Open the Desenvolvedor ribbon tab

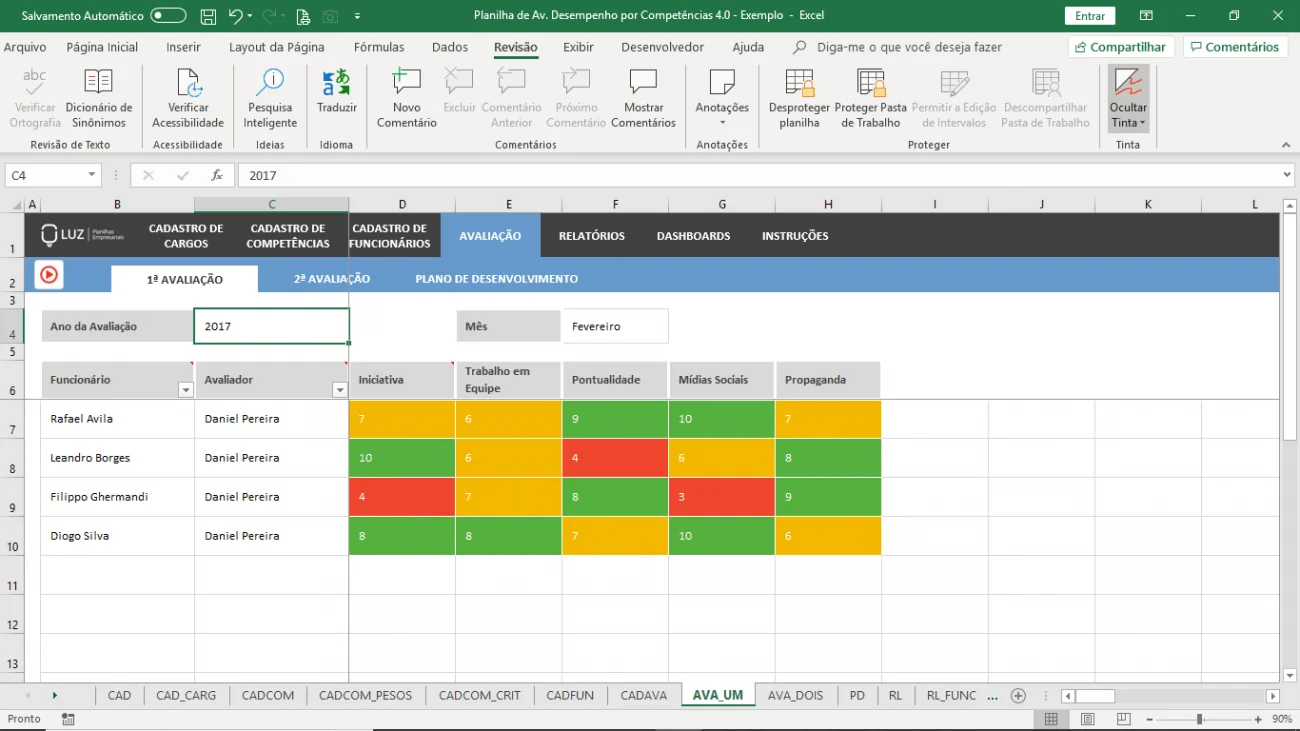(x=662, y=47)
